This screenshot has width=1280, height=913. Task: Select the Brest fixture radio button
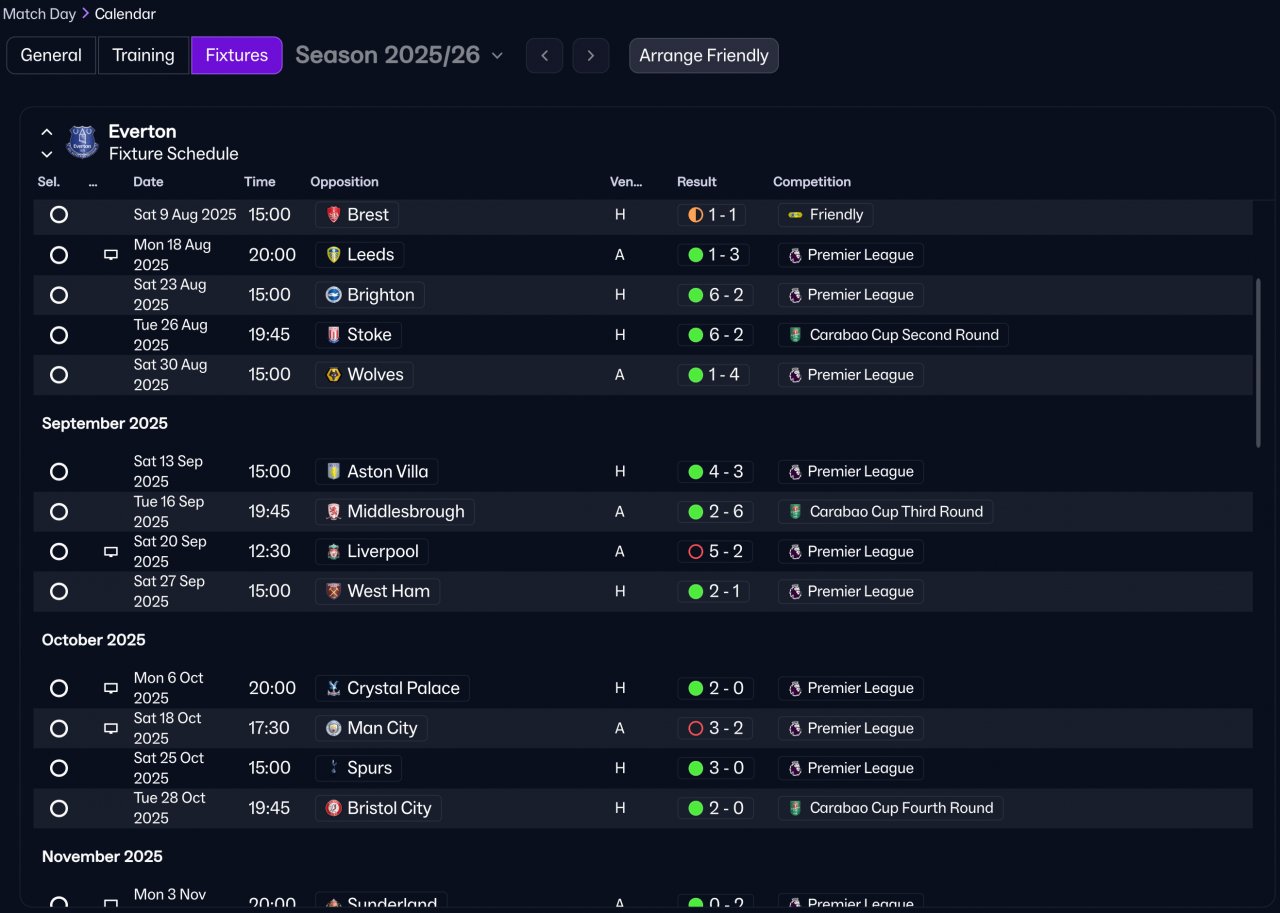(59, 215)
